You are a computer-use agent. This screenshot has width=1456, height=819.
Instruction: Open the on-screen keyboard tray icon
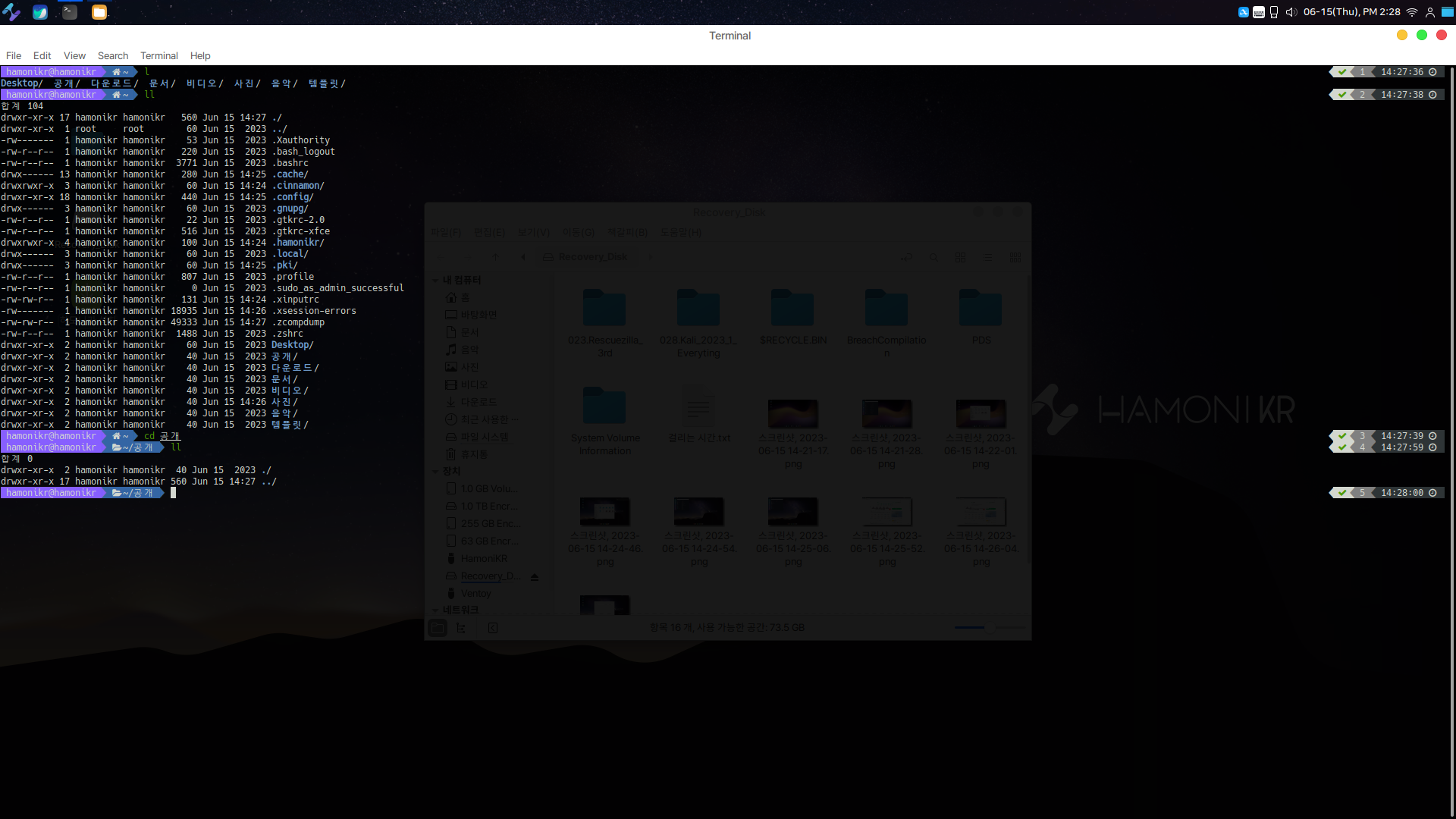tap(1259, 12)
